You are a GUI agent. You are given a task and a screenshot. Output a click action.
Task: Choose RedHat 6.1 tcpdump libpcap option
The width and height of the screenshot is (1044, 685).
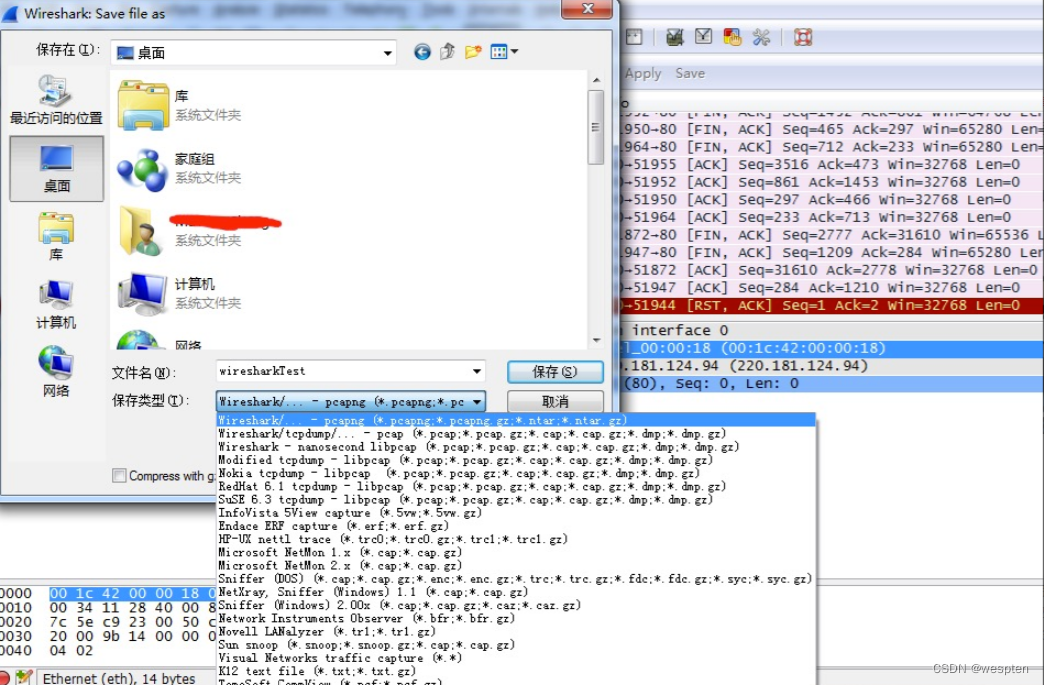516,487
